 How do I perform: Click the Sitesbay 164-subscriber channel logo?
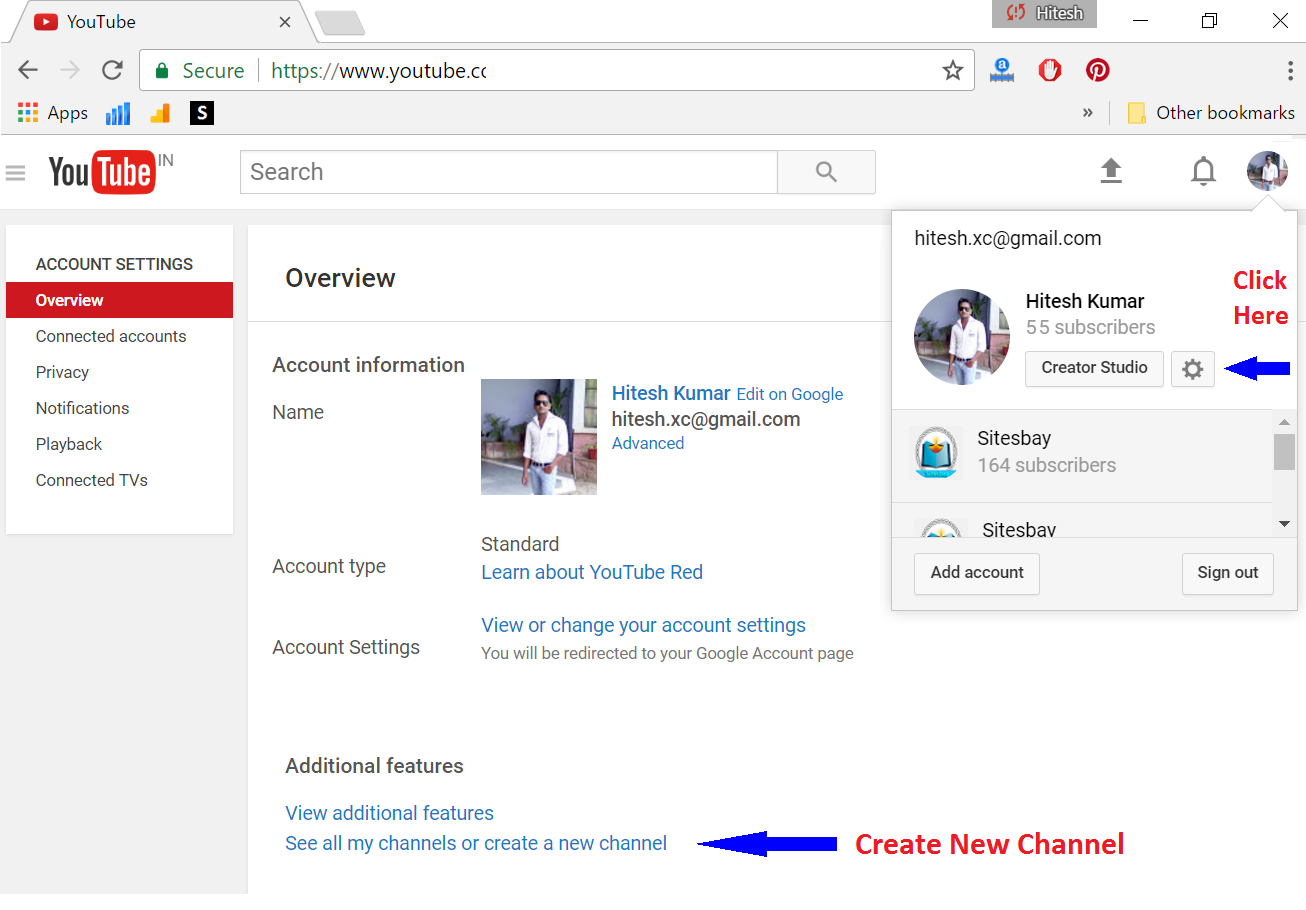click(x=937, y=454)
